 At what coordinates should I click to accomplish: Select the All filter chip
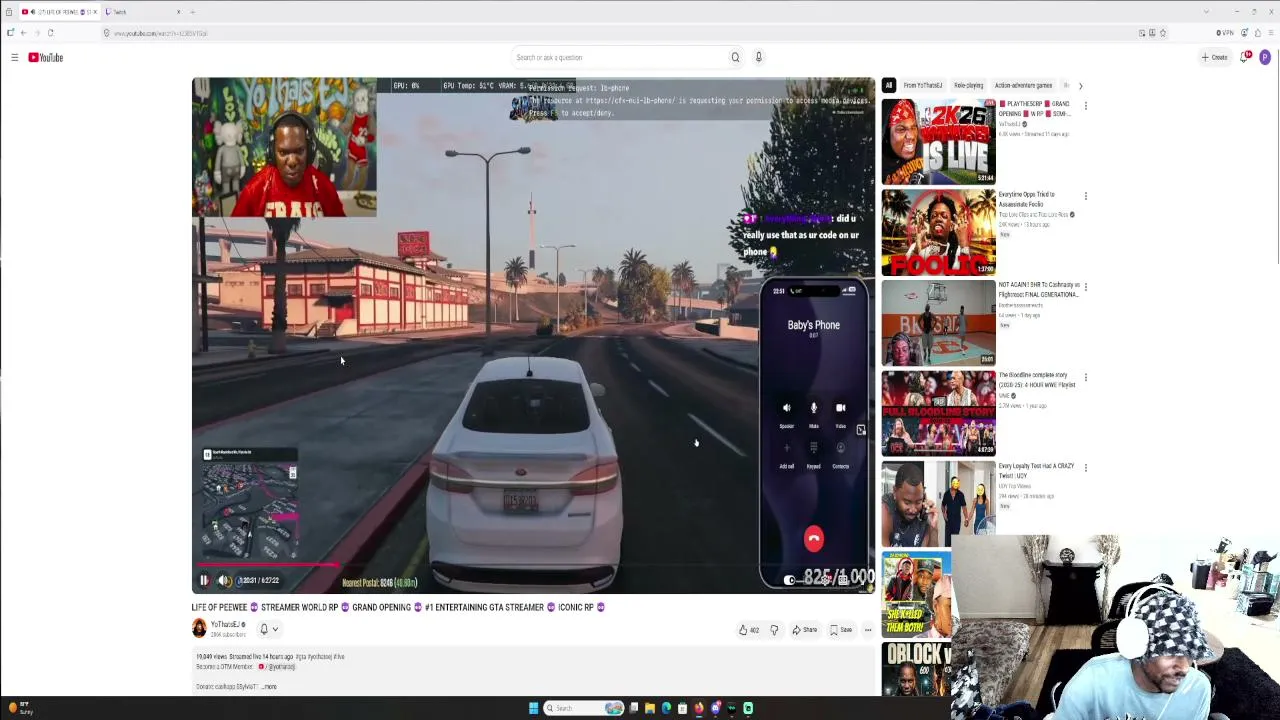pyautogui.click(x=888, y=86)
